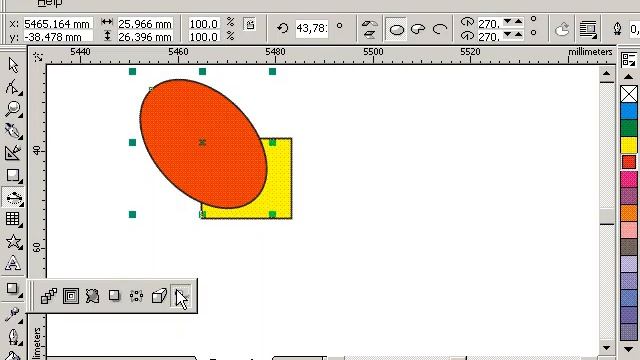Pick the light pink palette swatch
This screenshot has width=640, height=360.
click(x=629, y=230)
